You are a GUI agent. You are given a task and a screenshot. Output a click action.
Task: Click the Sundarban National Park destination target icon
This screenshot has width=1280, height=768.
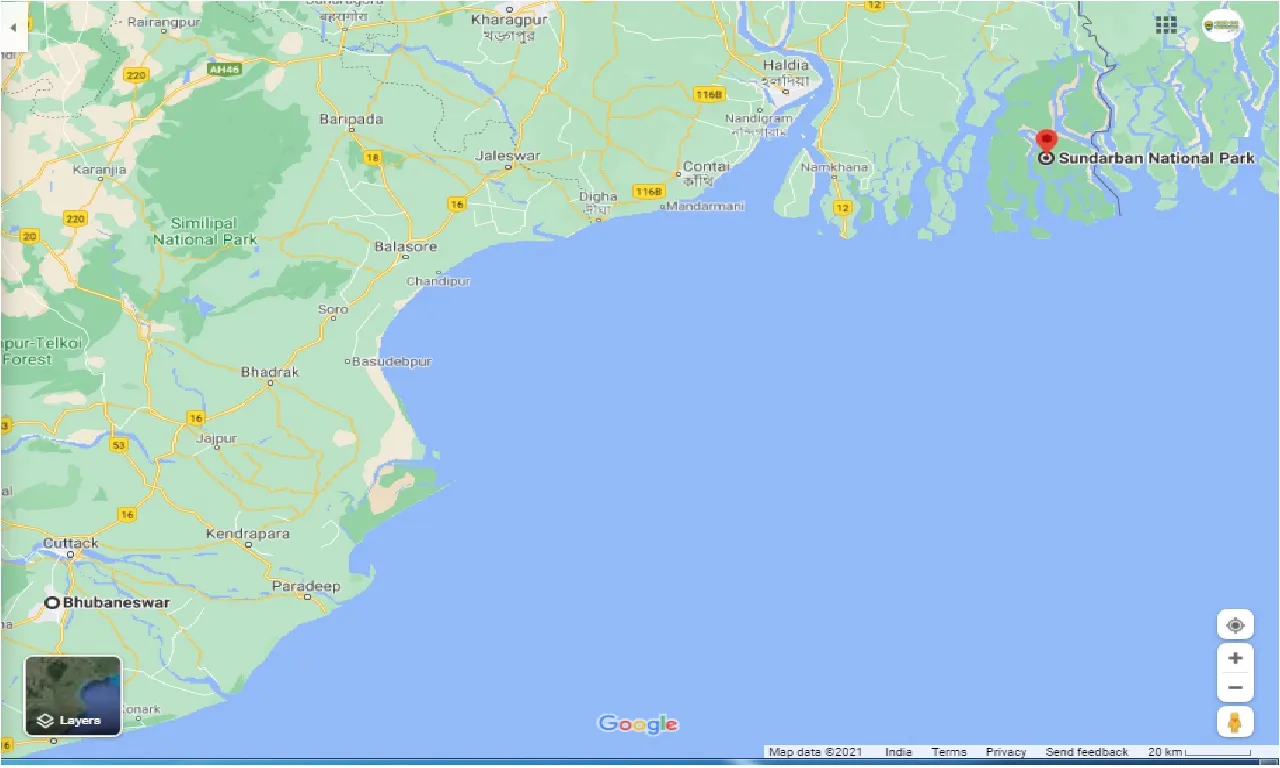pos(1046,158)
